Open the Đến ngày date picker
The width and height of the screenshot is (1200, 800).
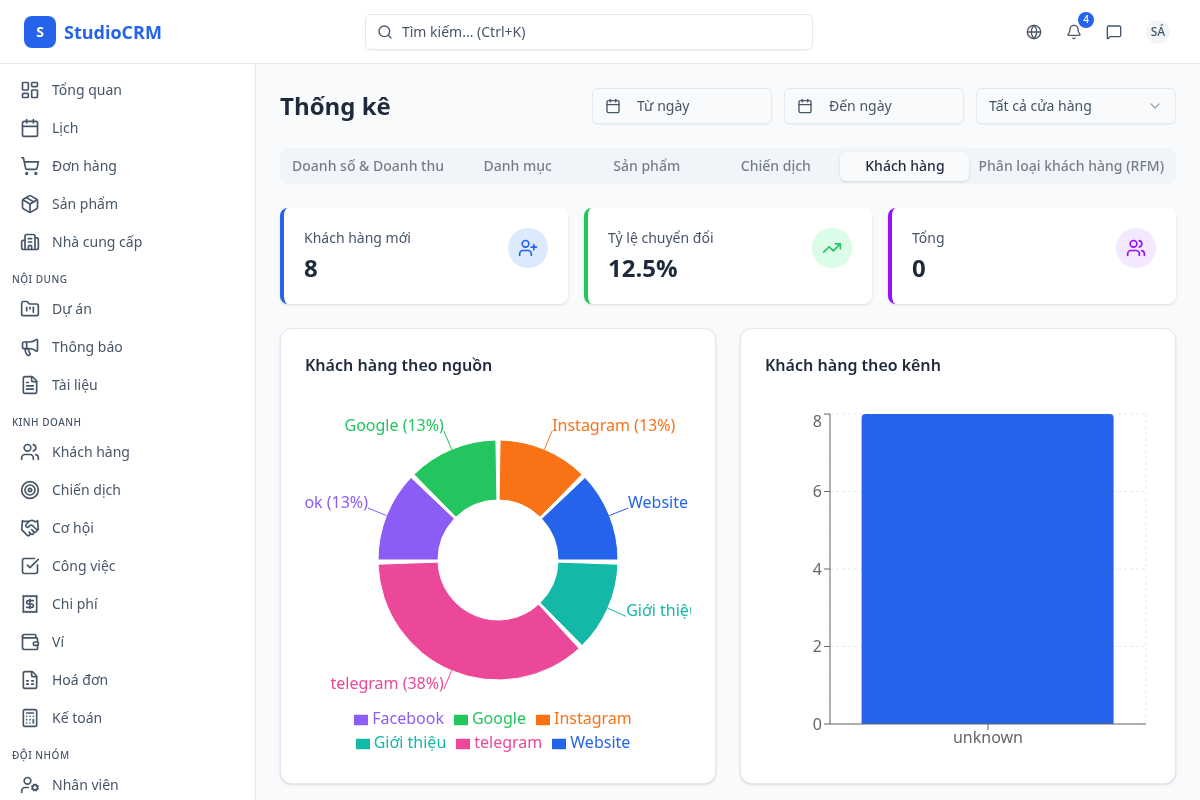pyautogui.click(x=873, y=106)
